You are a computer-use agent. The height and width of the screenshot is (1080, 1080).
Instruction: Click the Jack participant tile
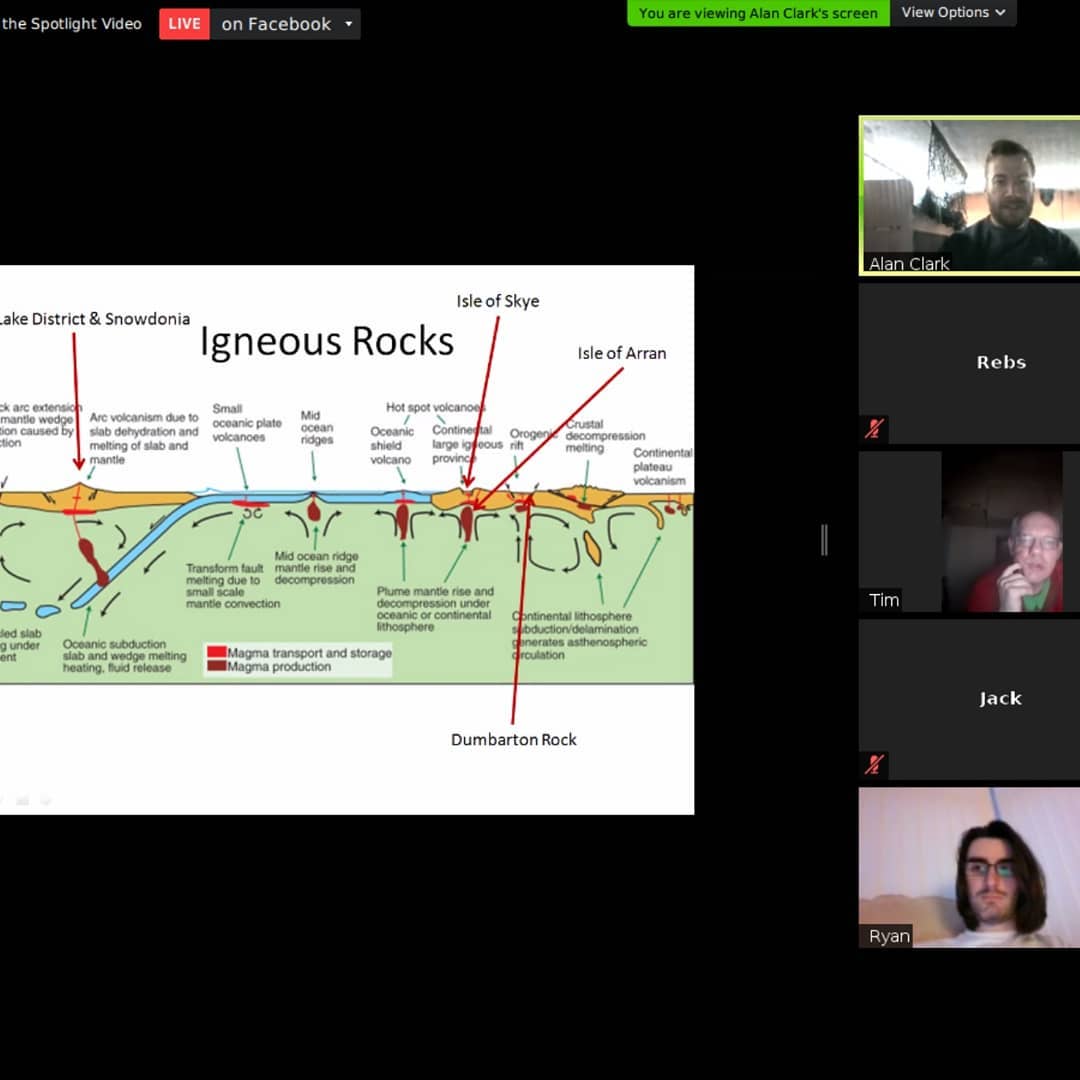pos(1000,698)
